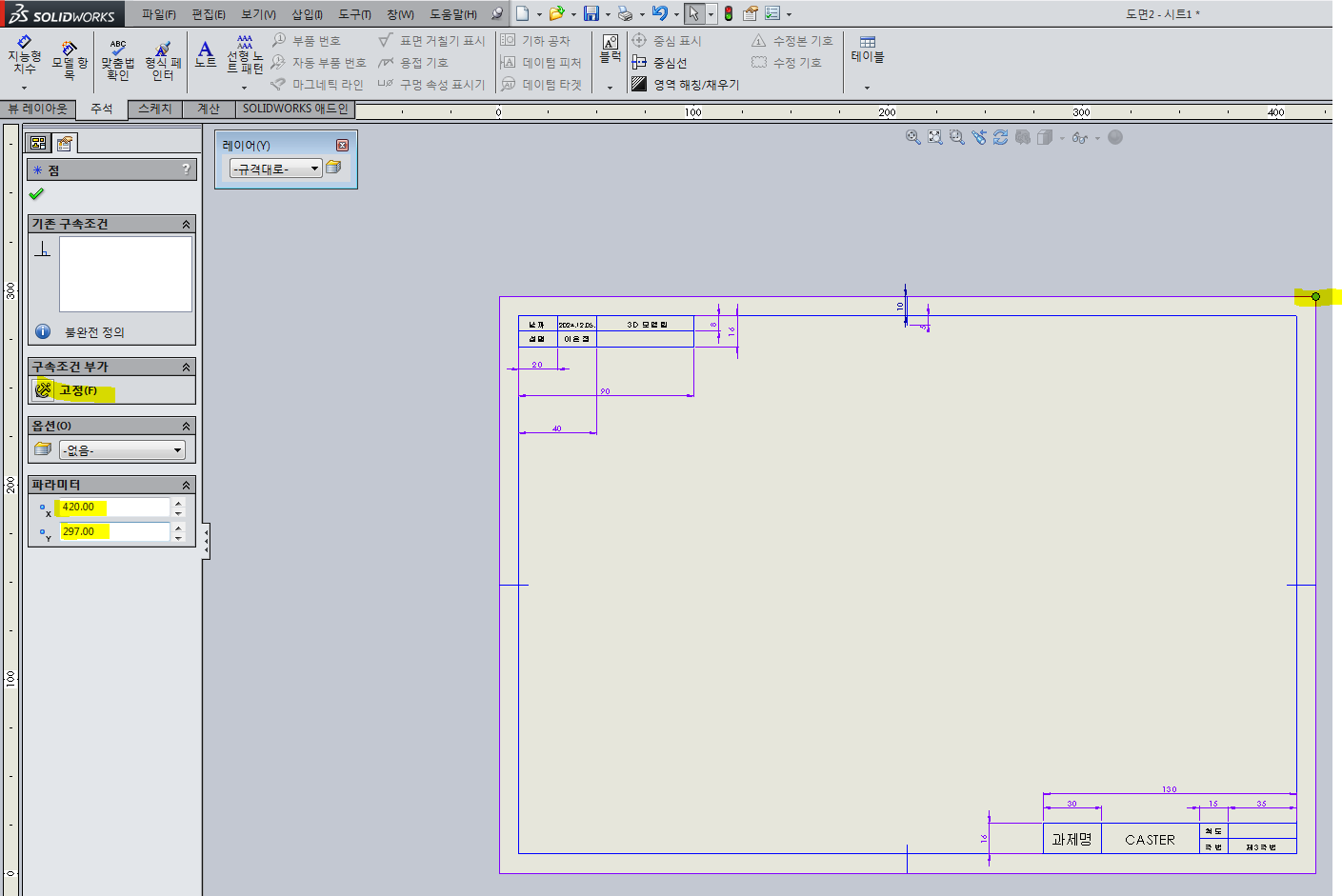Decrease the Y coordinate with the spinner down arrow
1342x896 pixels.
coord(178,537)
